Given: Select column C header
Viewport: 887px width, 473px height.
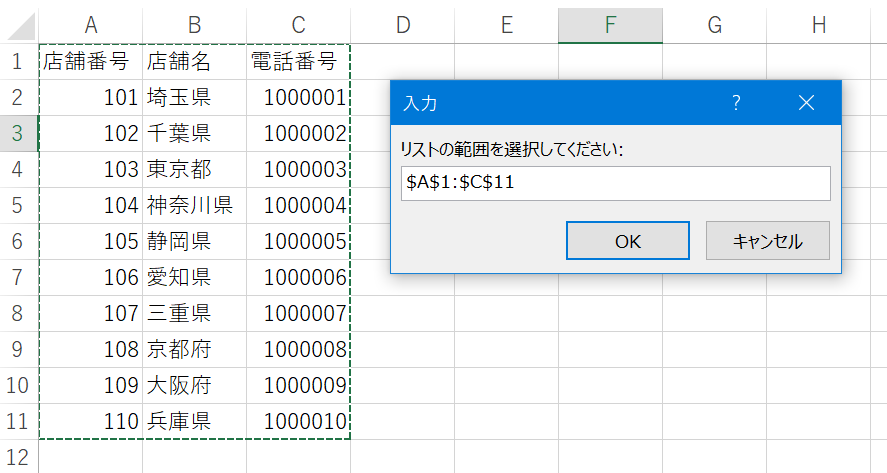Looking at the screenshot, I should (x=299, y=25).
